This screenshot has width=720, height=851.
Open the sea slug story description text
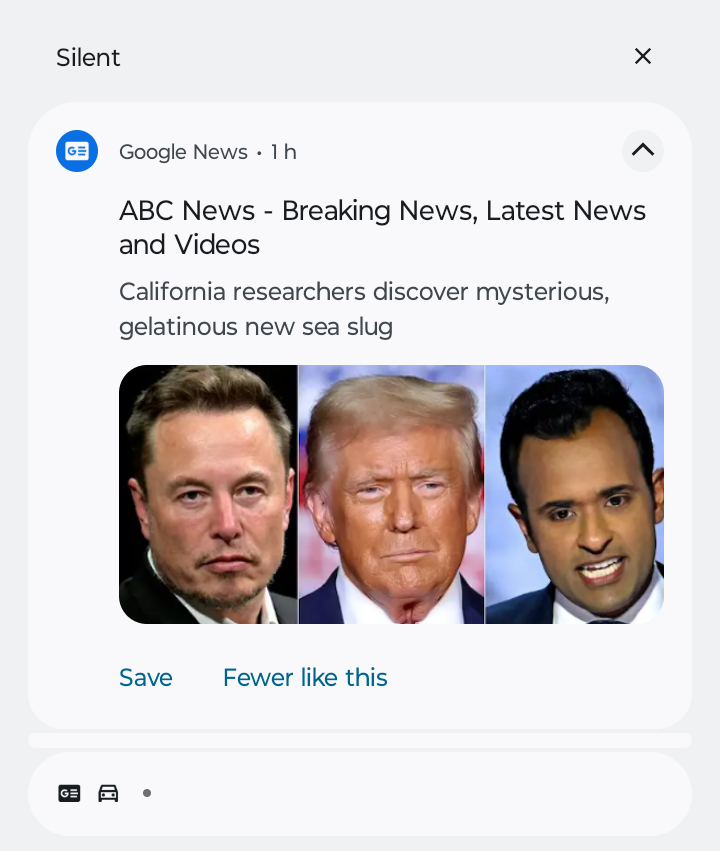(364, 309)
